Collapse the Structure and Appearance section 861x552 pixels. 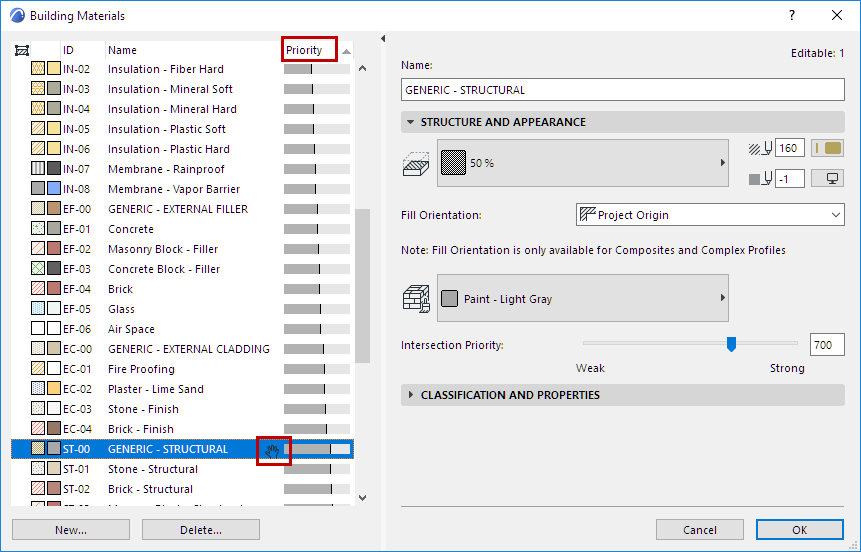click(410, 122)
